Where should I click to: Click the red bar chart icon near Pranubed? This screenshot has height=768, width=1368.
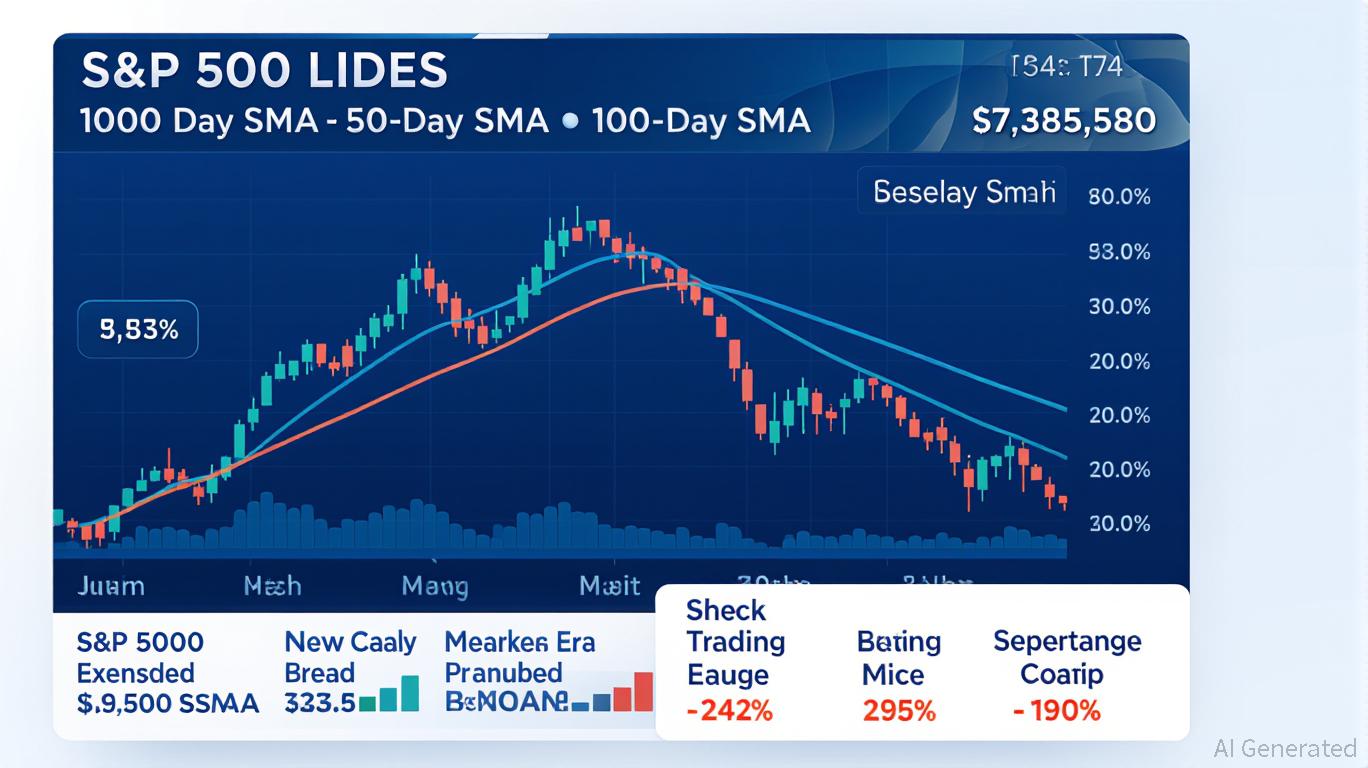[624, 694]
